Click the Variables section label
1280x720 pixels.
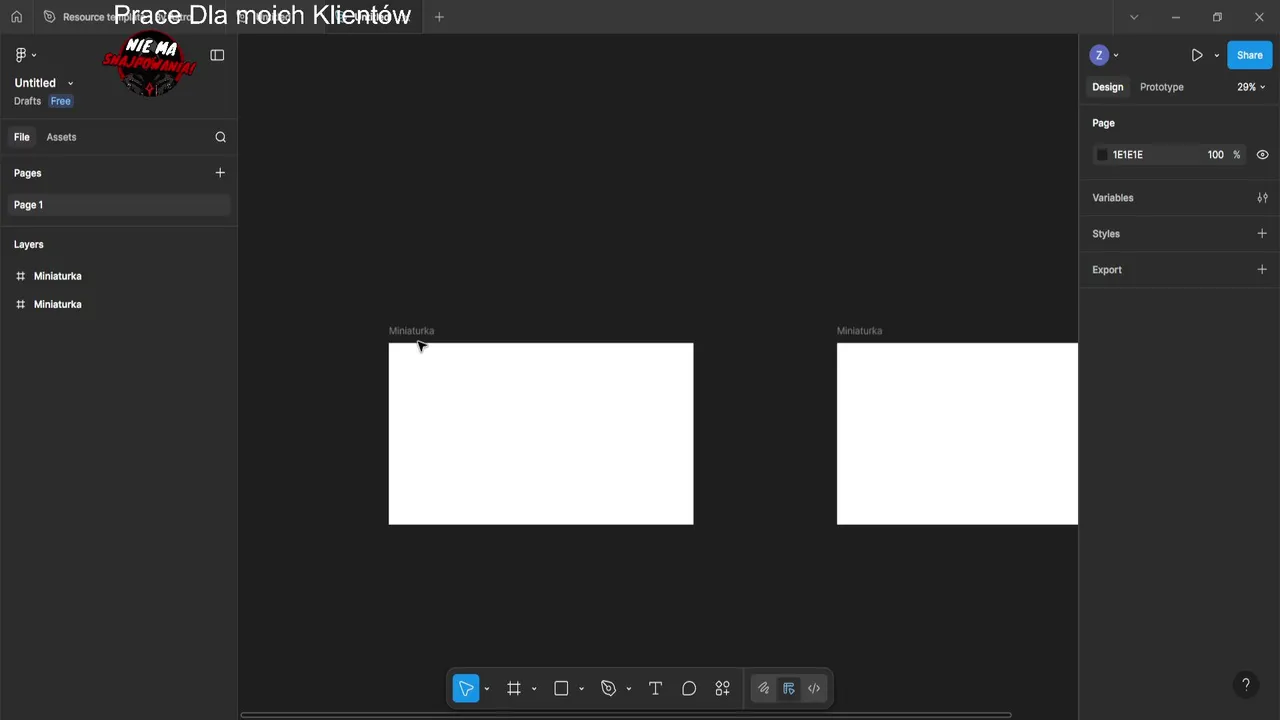coord(1113,198)
